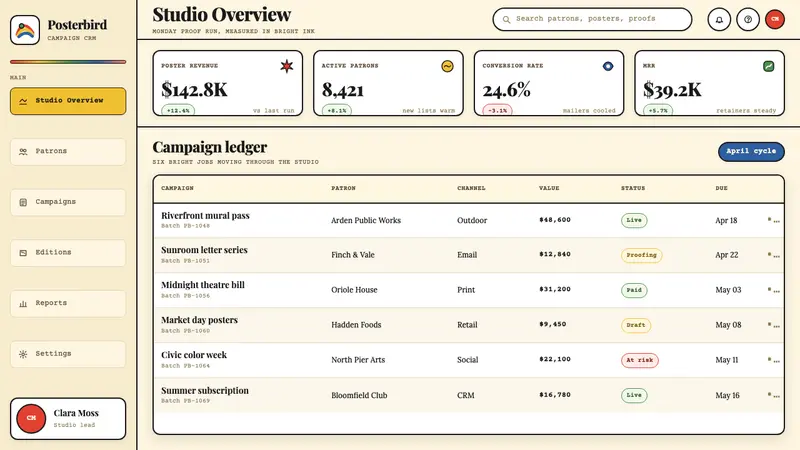Image resolution: width=800 pixels, height=450 pixels.
Task: Open row menu for Riverfront mural pass
Action: [x=773, y=220]
